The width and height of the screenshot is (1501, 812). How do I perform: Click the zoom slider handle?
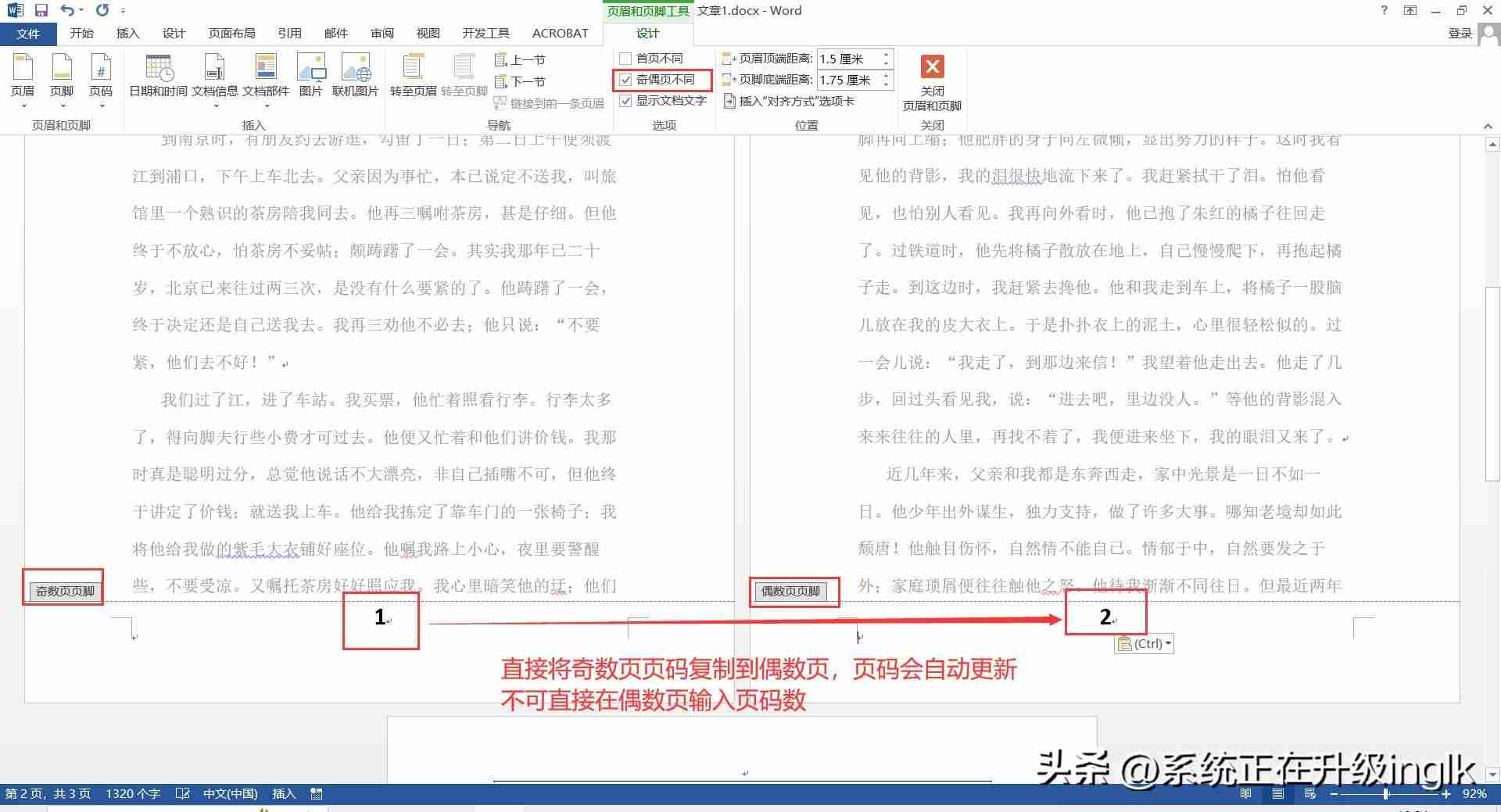pos(1386,794)
